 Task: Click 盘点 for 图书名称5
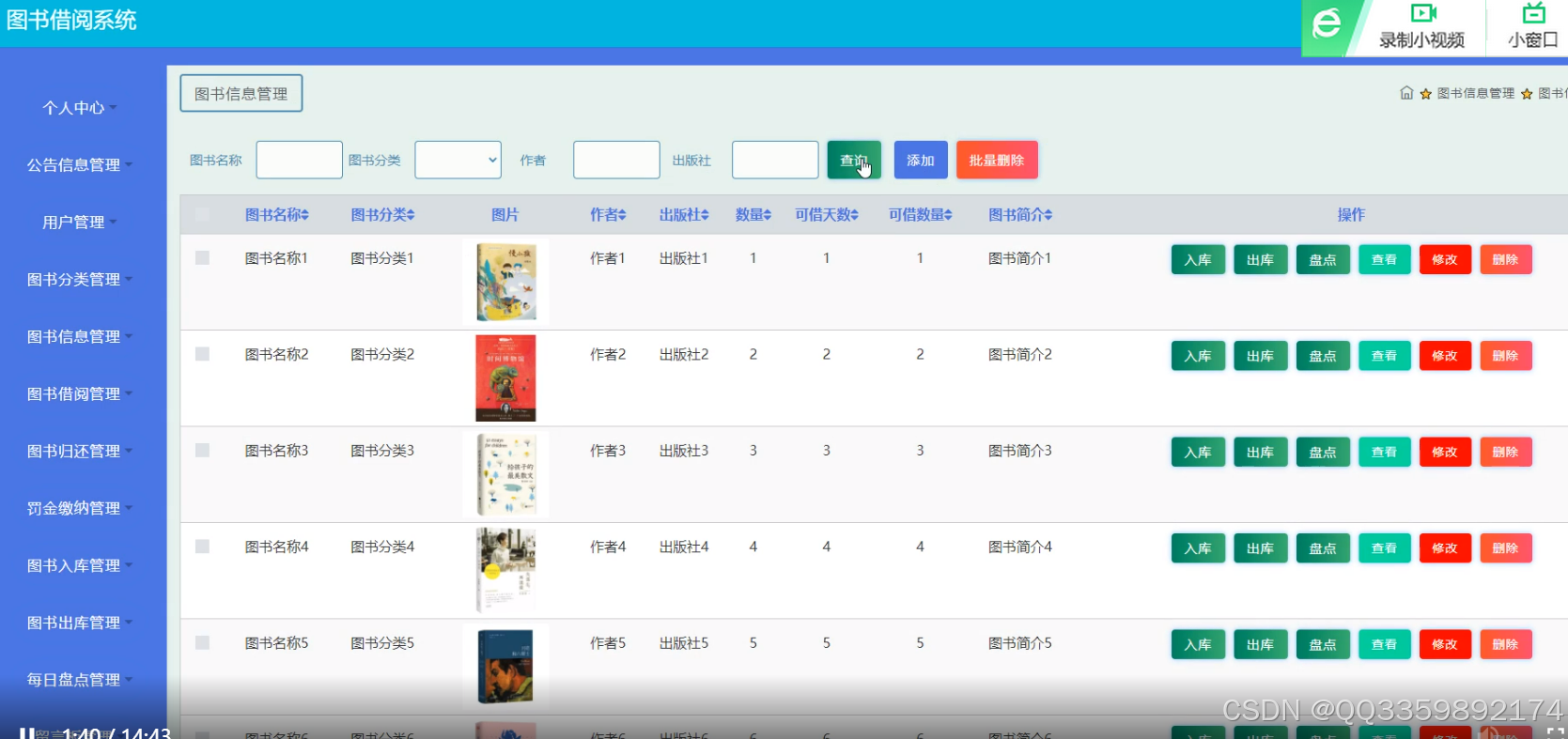[x=1323, y=644]
